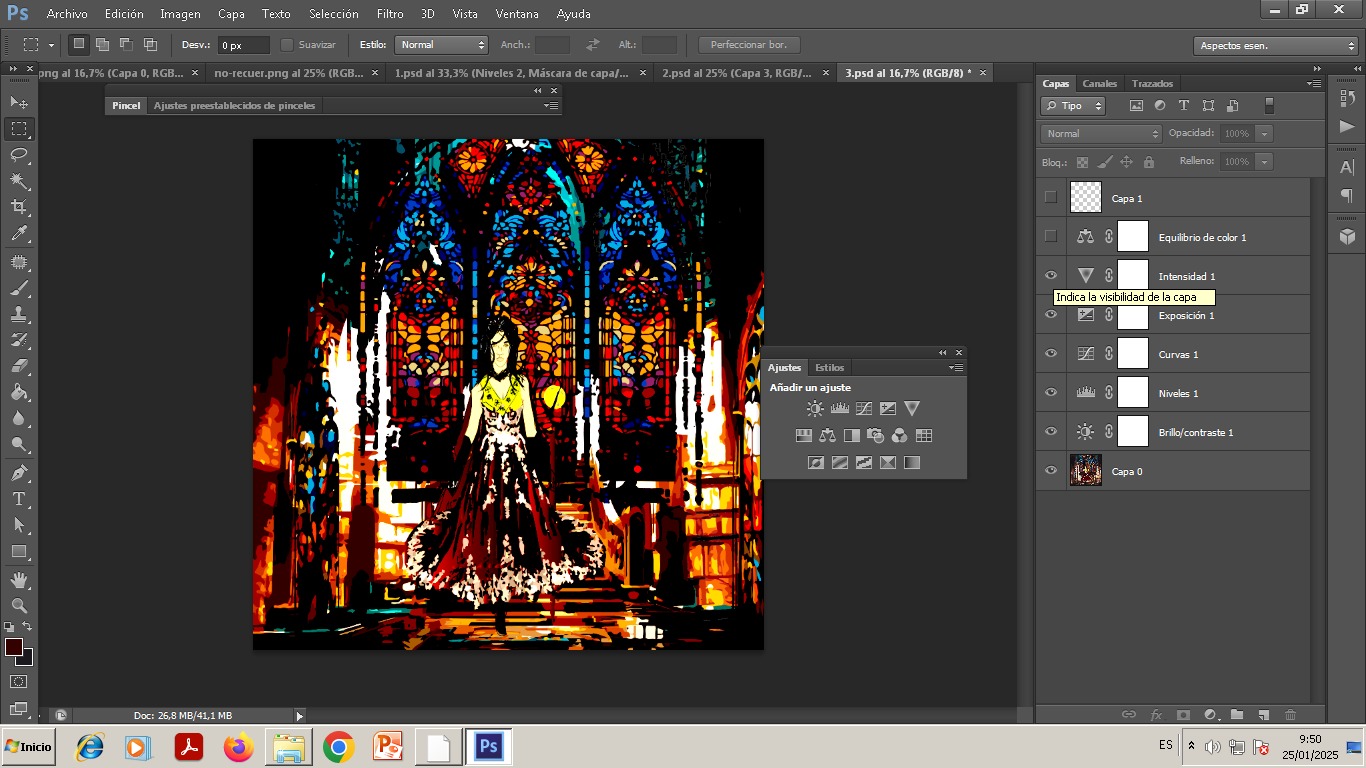Select the Magic Wand tool
Viewport: 1366px width, 768px height.
coord(19,181)
